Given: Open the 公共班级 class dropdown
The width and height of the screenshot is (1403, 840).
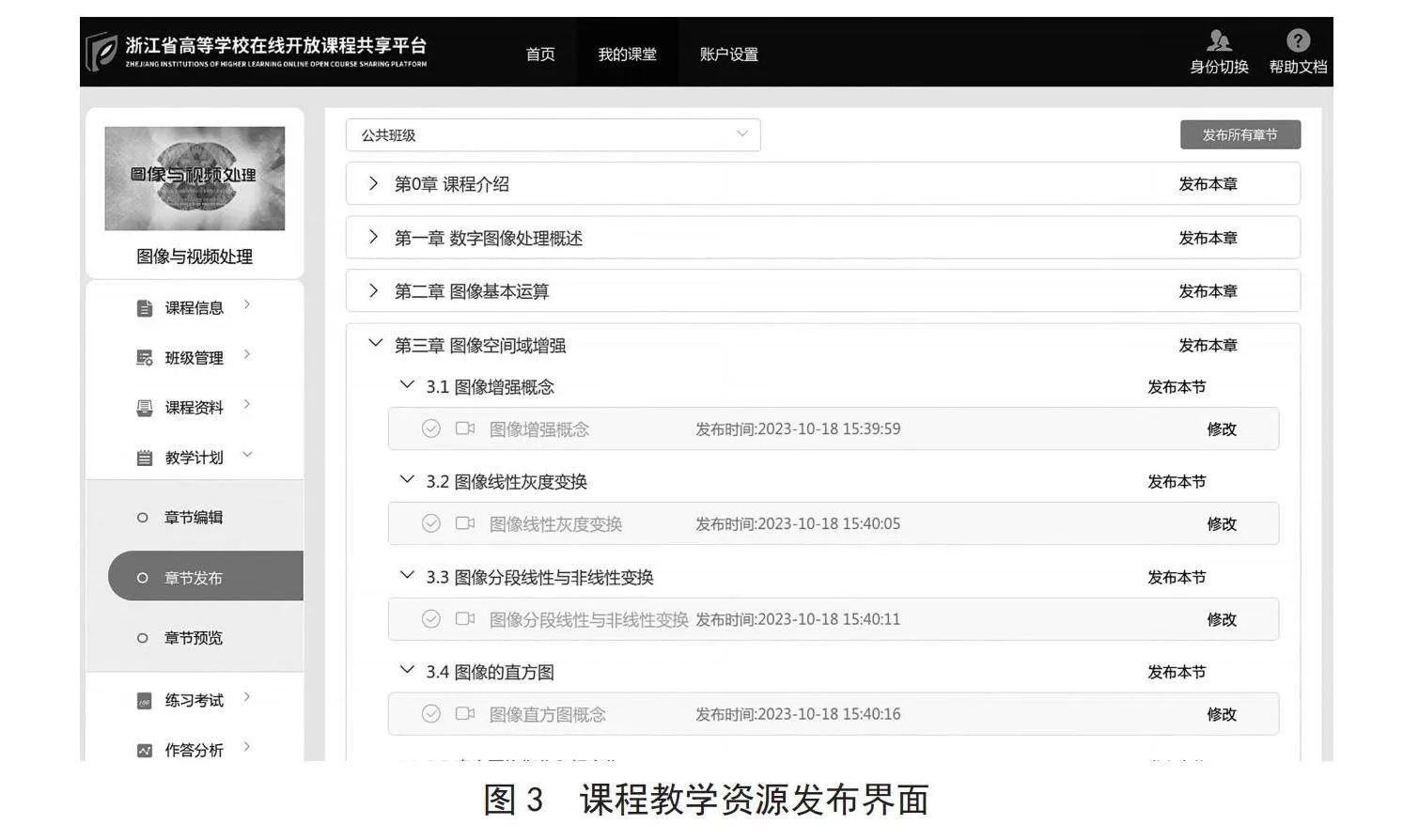Looking at the screenshot, I should pos(553,135).
